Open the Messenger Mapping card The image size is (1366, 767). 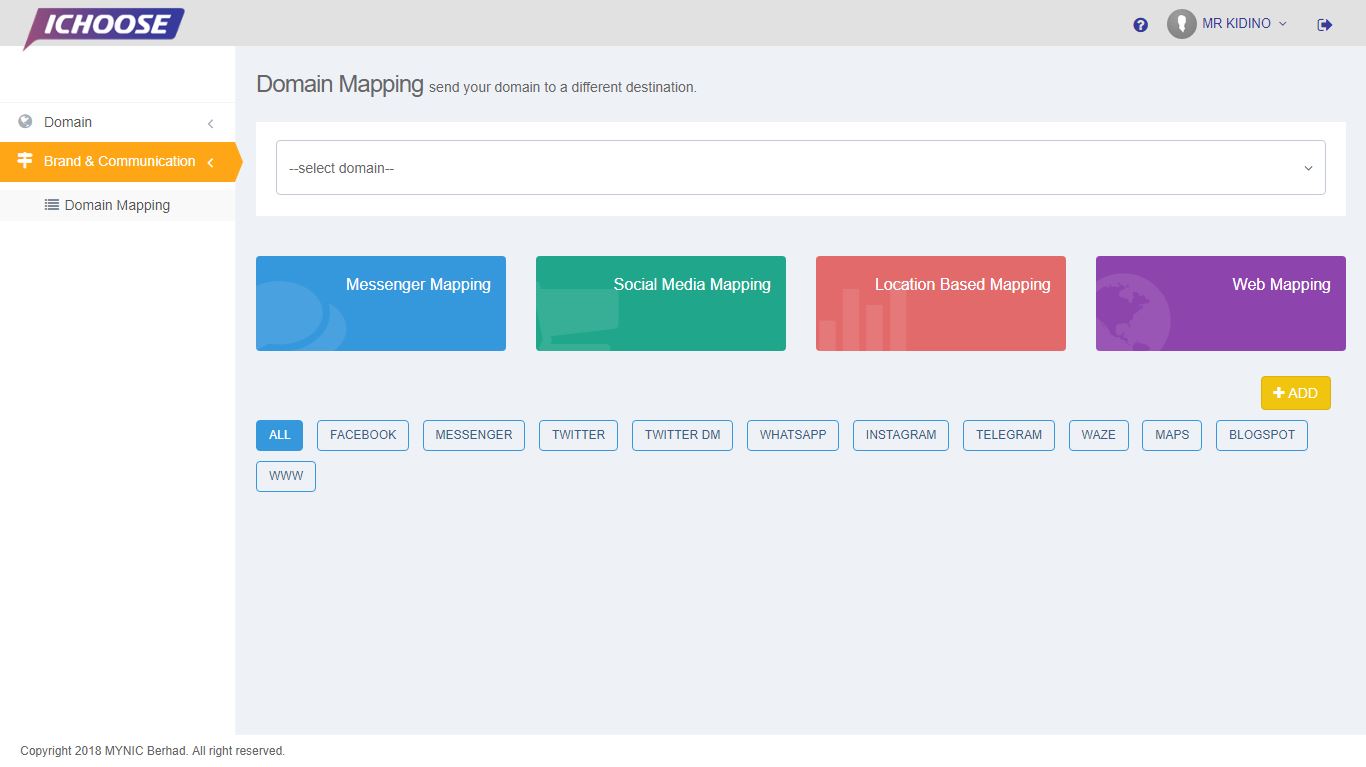click(381, 303)
